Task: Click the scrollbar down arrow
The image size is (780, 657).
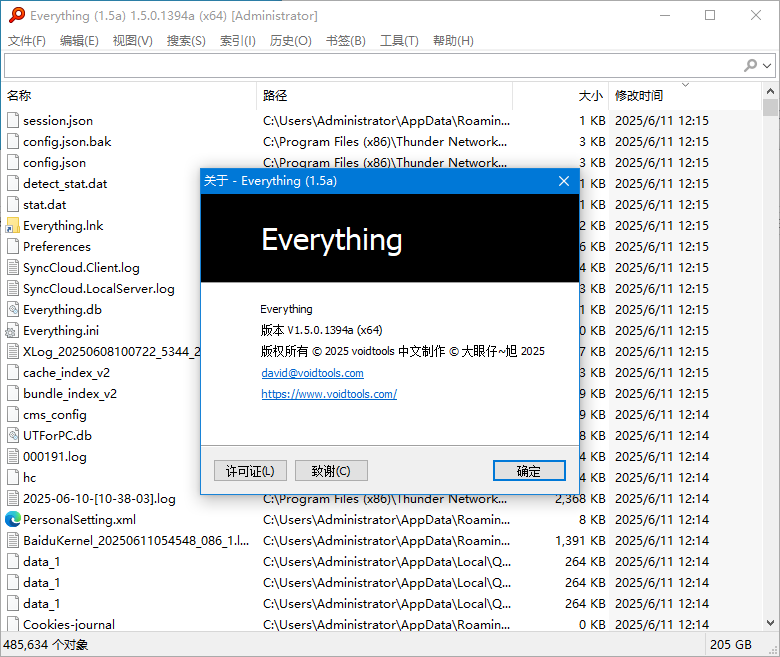Action: [x=770, y=623]
